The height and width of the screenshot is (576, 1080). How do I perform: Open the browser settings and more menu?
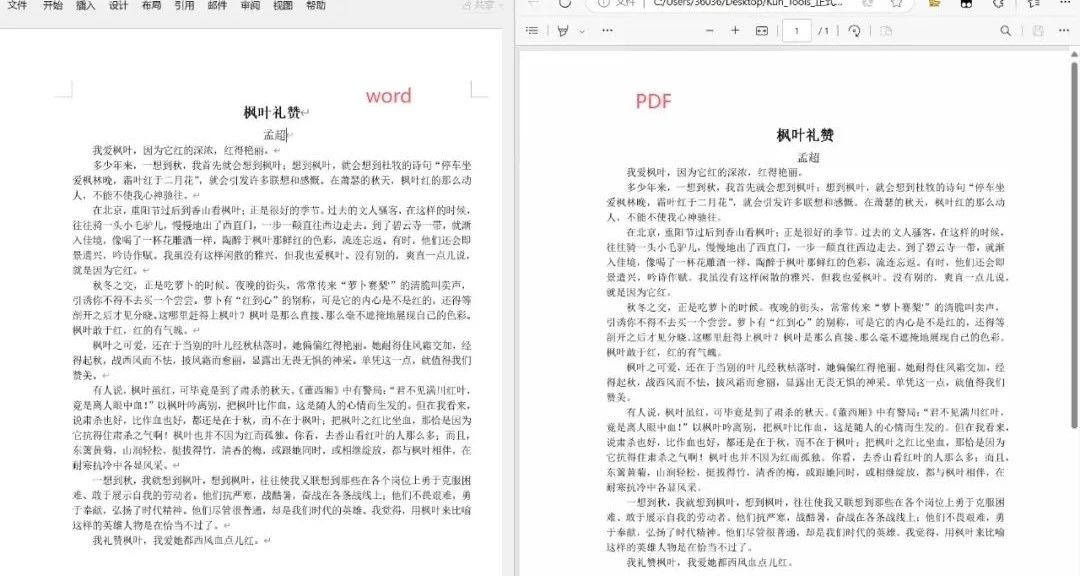pyautogui.click(x=1064, y=3)
